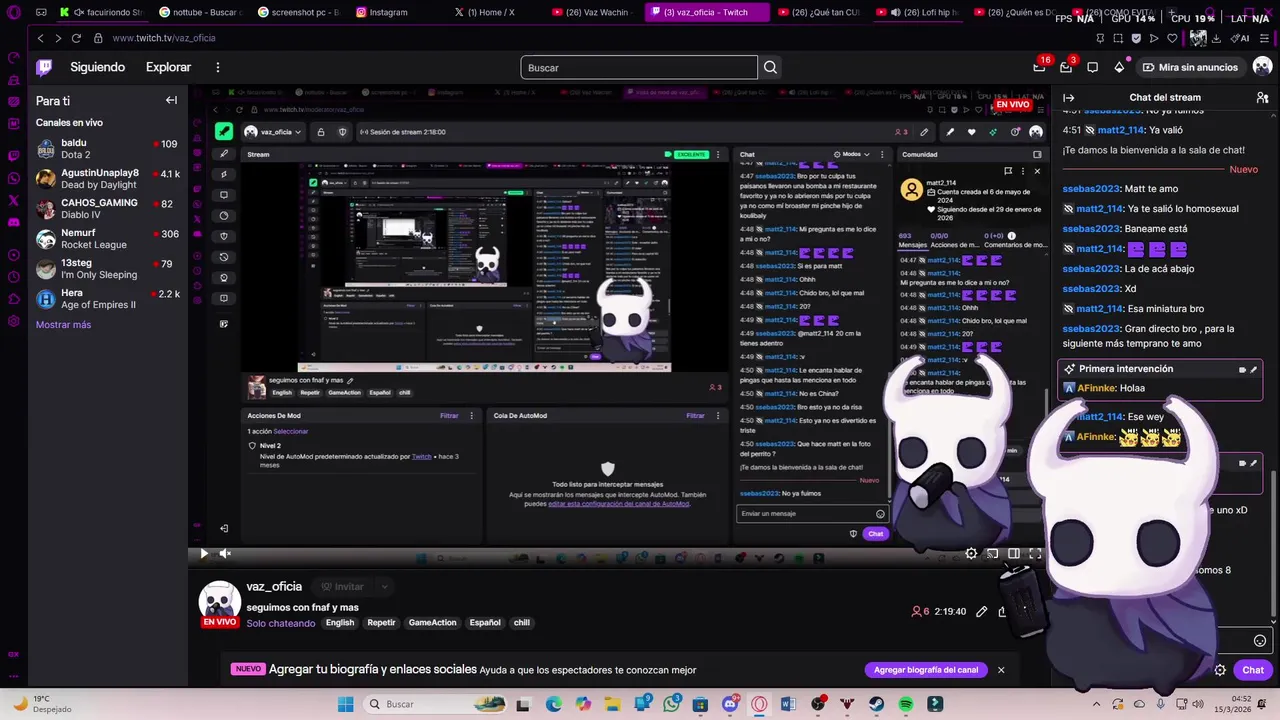1280x720 pixels.
Task: Unmute the stream player volume
Action: click(x=225, y=553)
